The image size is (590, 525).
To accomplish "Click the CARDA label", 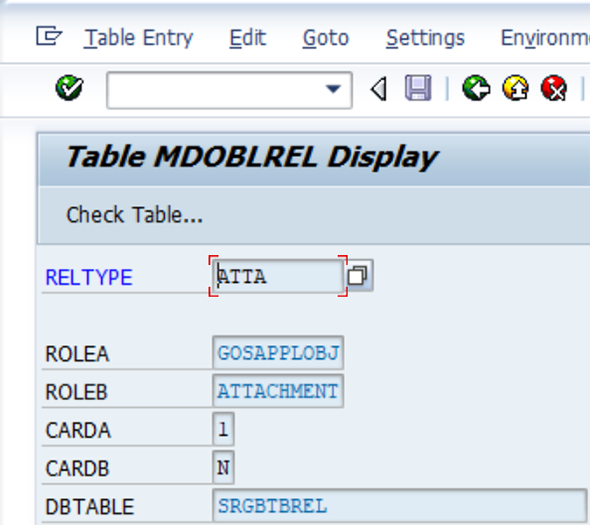I will click(78, 430).
